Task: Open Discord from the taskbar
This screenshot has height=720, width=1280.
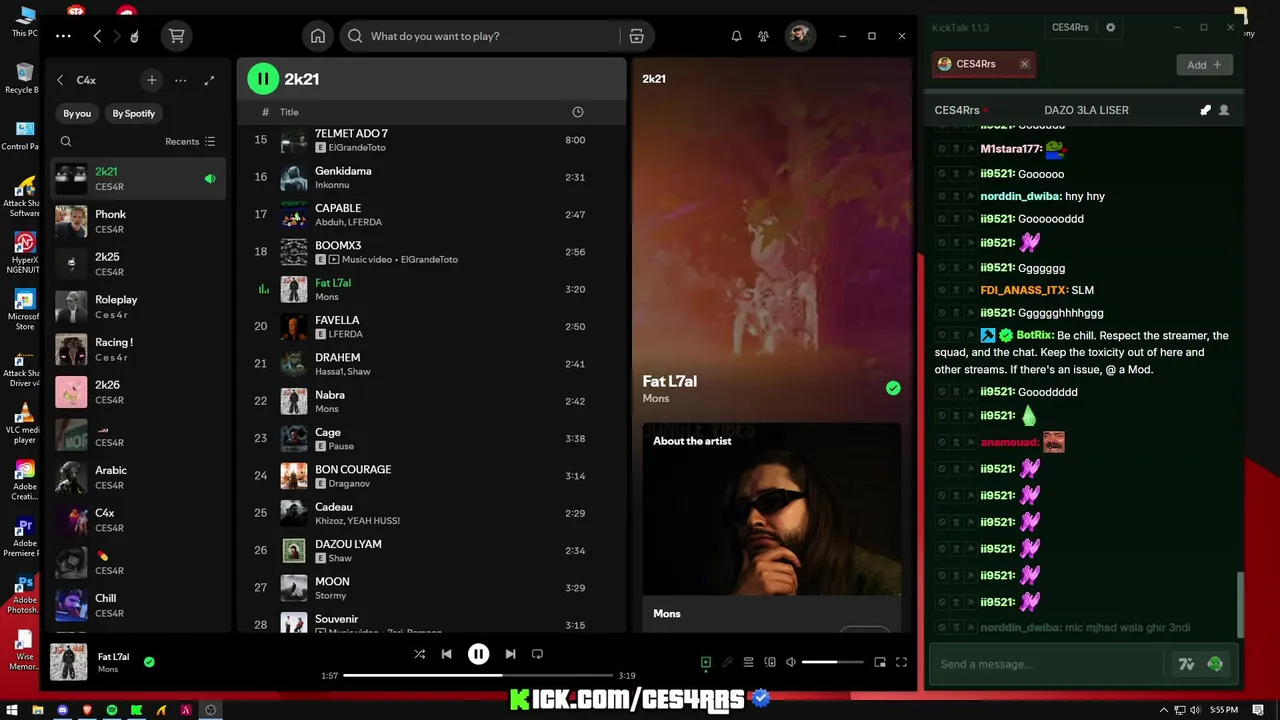Action: pos(62,710)
